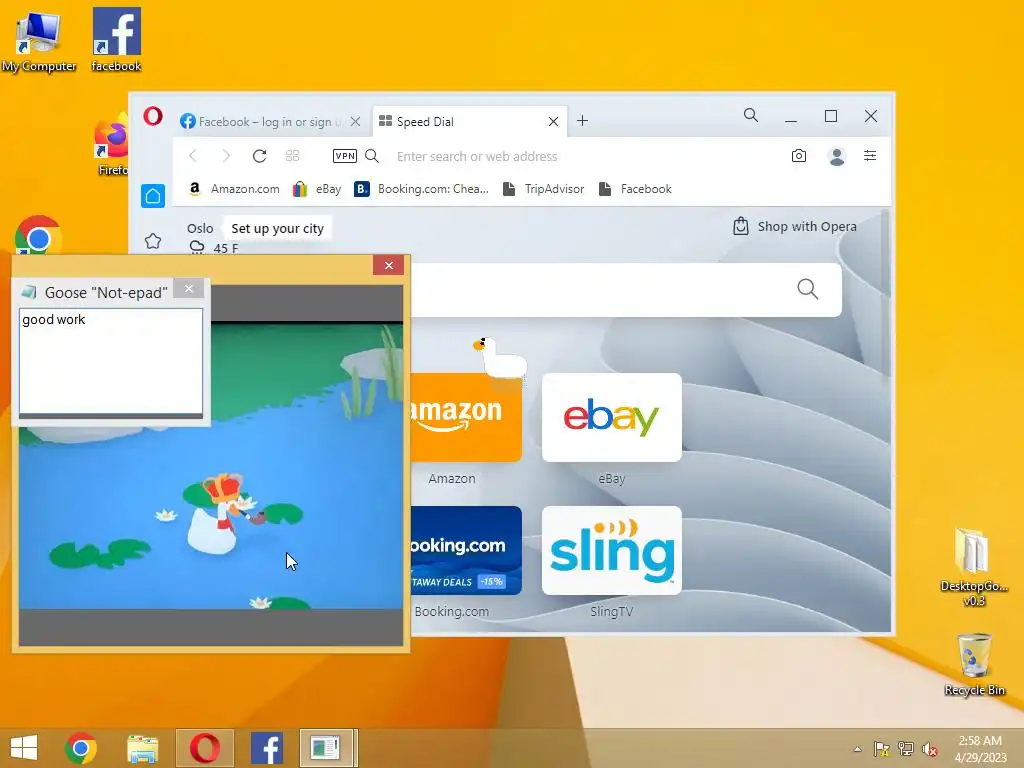Open the Facebook bookmark in the bar
1024x768 pixels.
coord(635,189)
